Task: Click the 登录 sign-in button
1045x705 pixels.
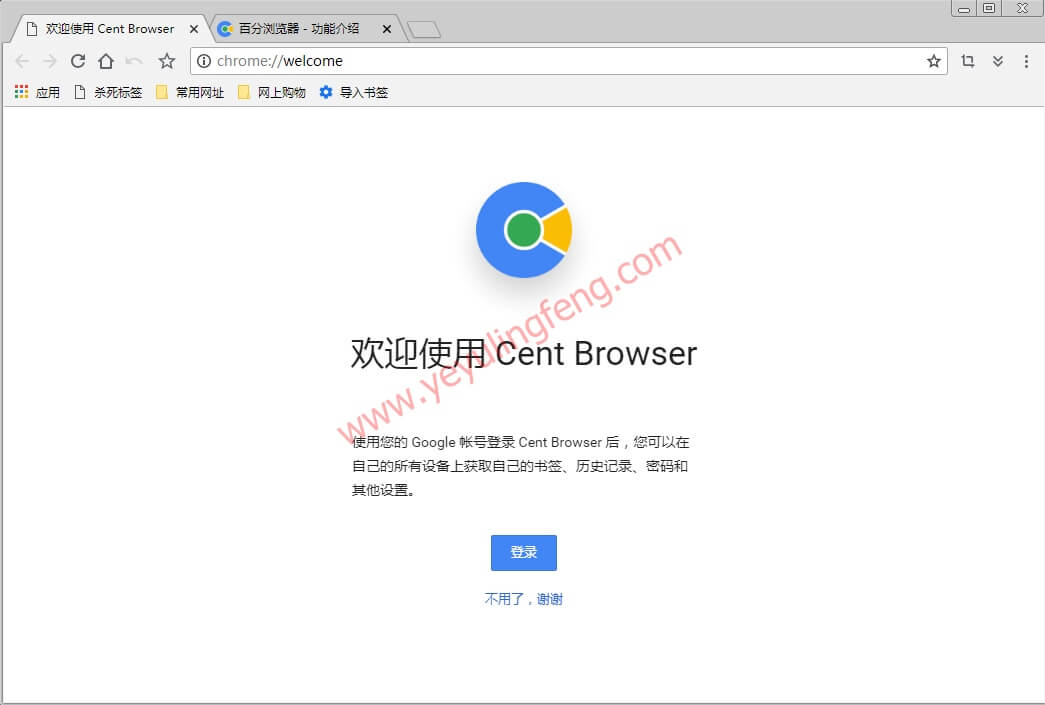Action: tap(523, 552)
